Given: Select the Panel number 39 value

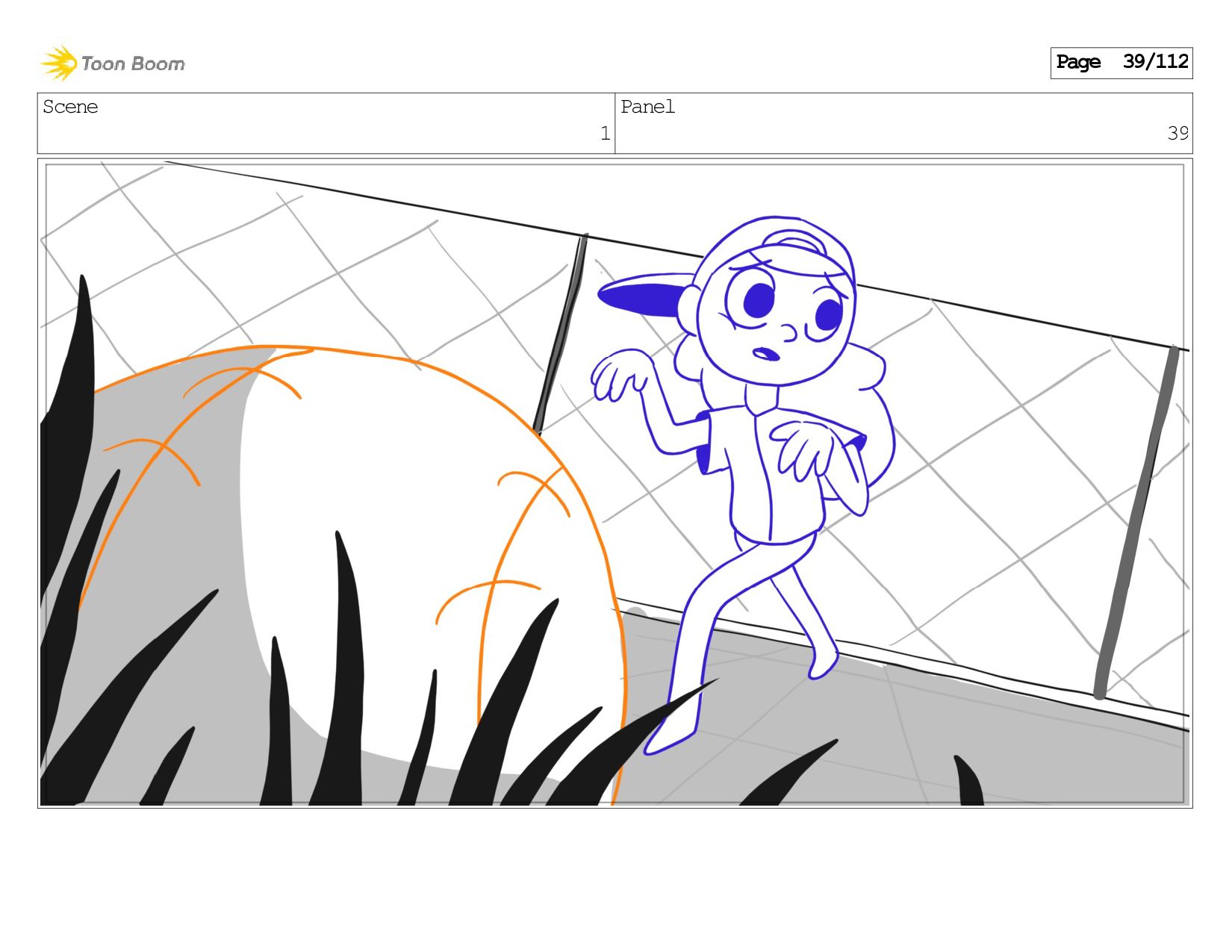Looking at the screenshot, I should [x=1177, y=133].
